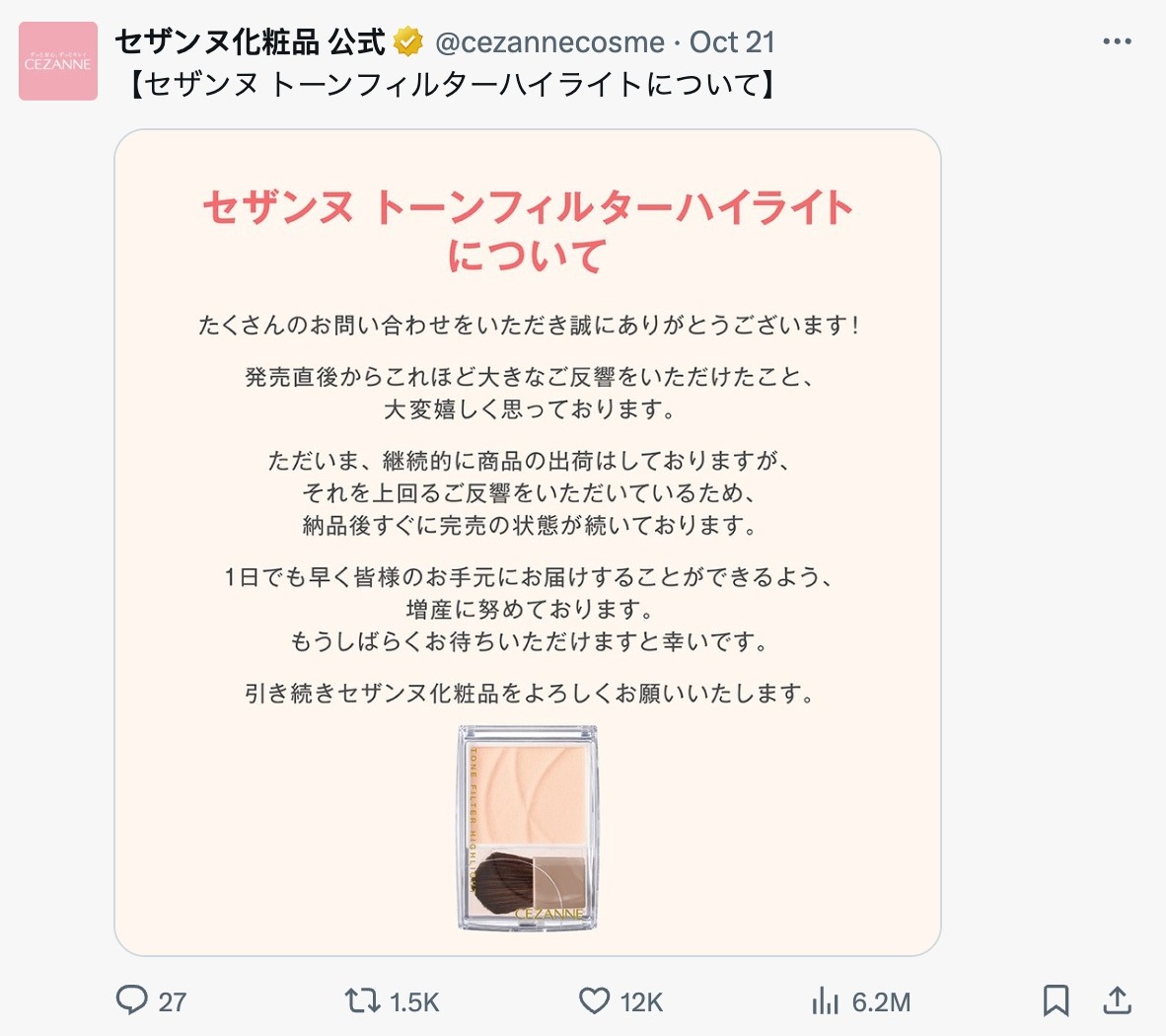Open the @cezannecosme handle link
Viewport: 1166px width, 1036px height.
coord(549,42)
